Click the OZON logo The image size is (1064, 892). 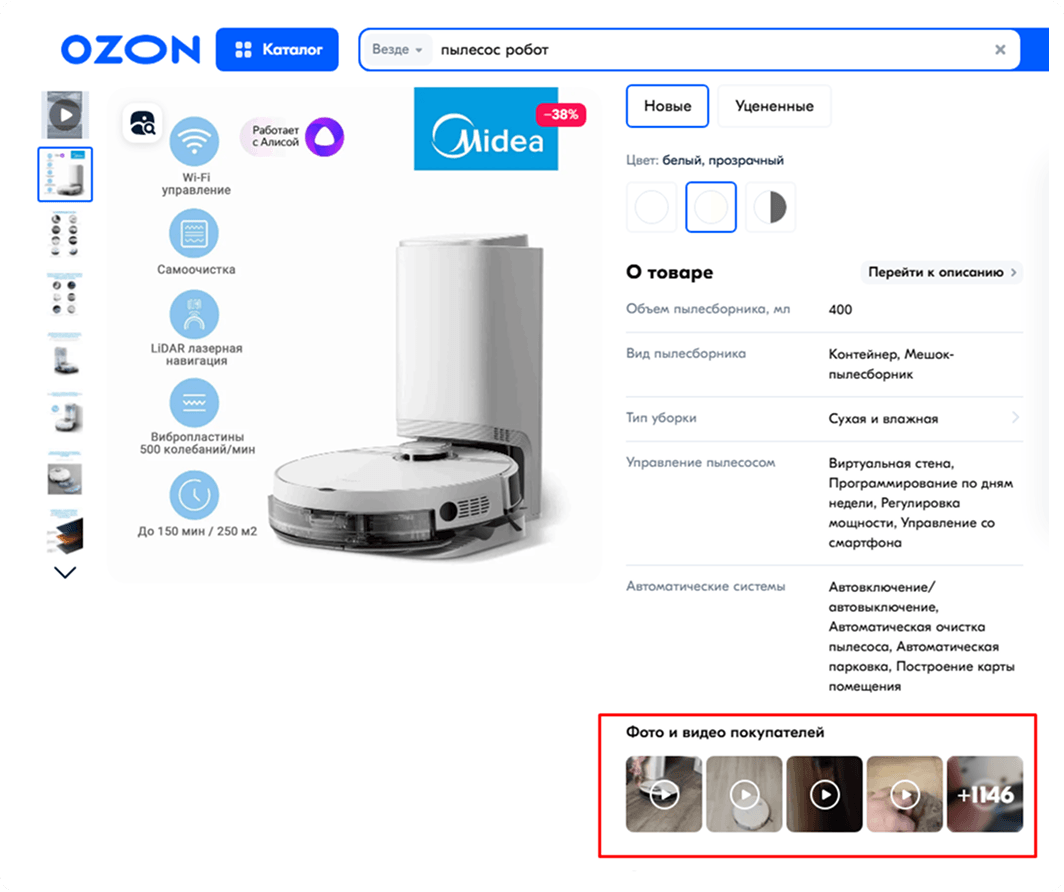pyautogui.click(x=130, y=50)
